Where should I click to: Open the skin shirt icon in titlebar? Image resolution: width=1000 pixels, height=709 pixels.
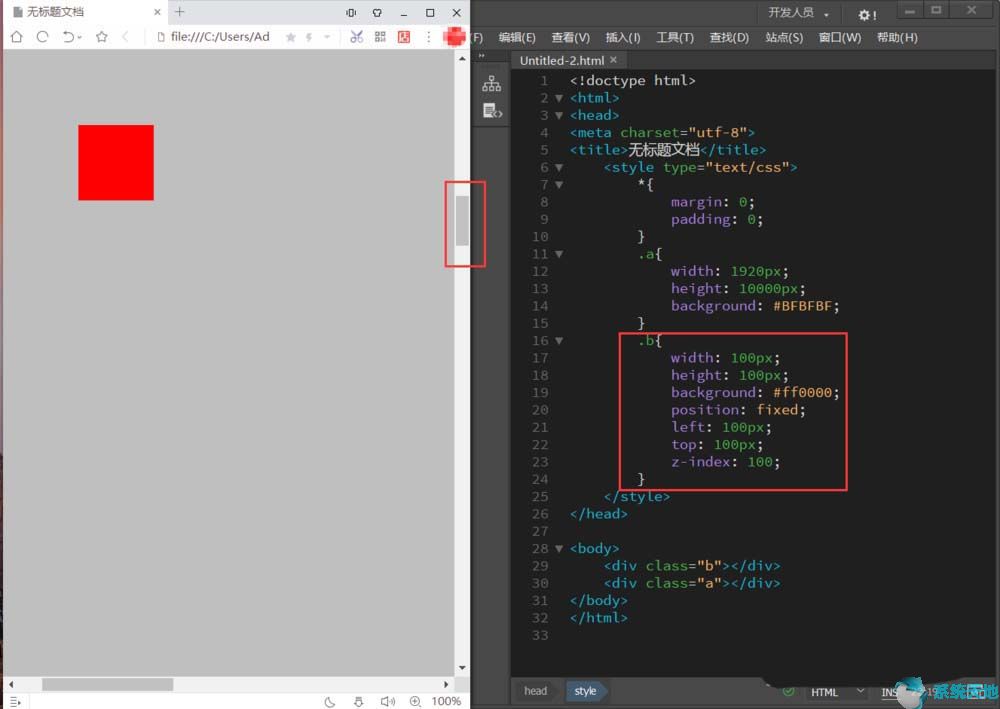378,13
